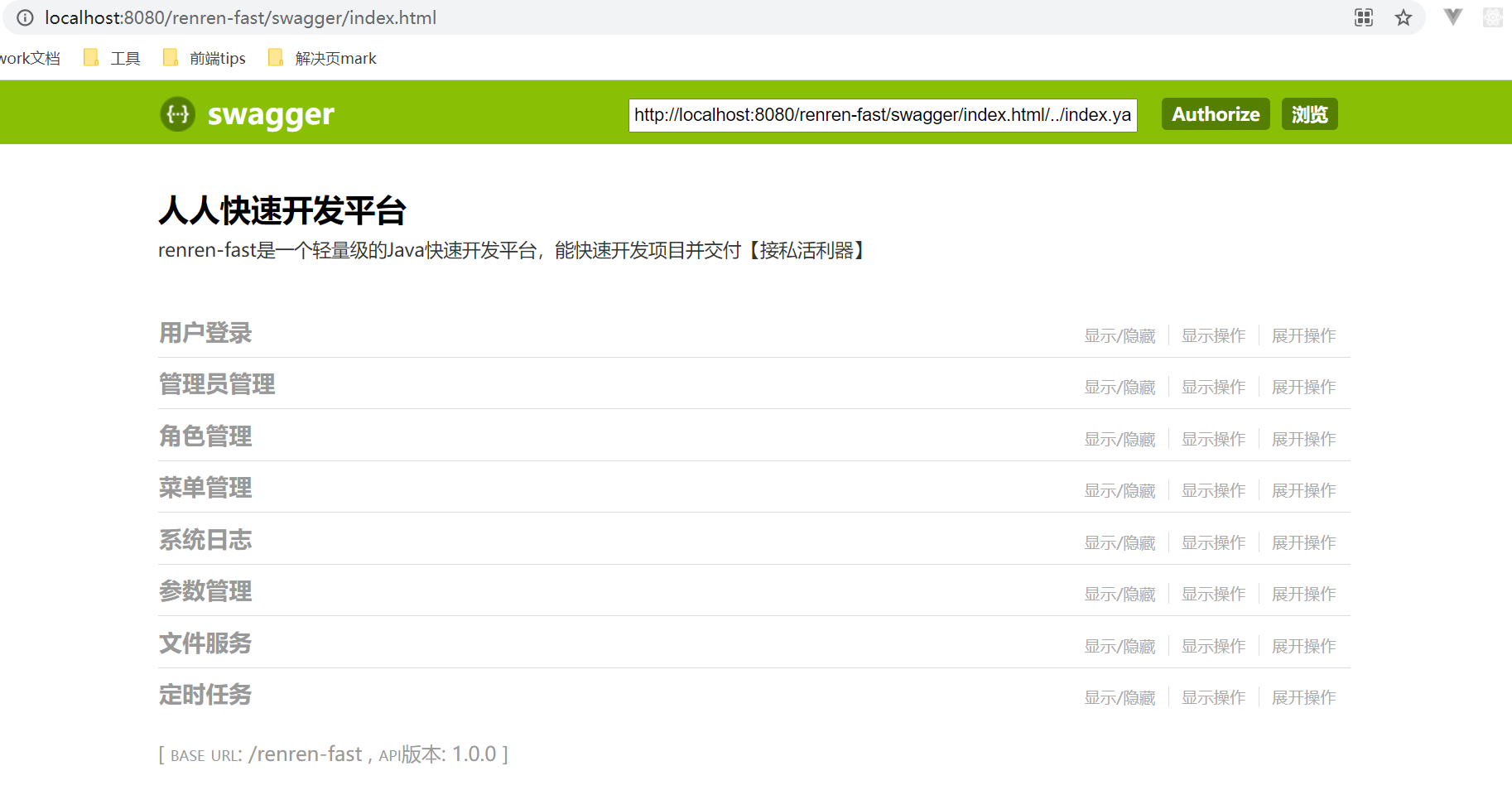Expand the 系统日志 API section
The width and height of the screenshot is (1512, 790).
coord(205,540)
